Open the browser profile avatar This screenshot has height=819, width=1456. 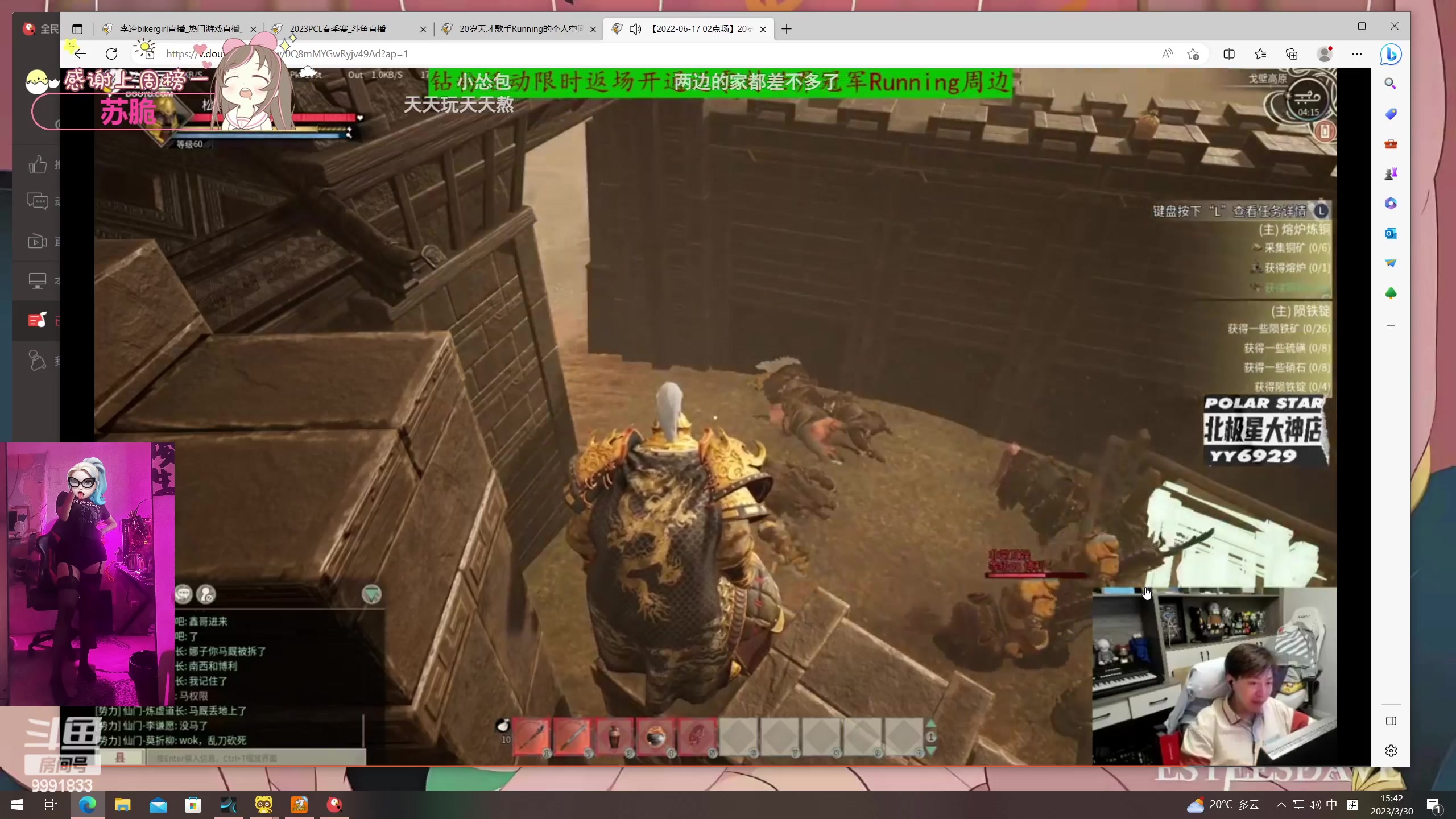click(1325, 54)
